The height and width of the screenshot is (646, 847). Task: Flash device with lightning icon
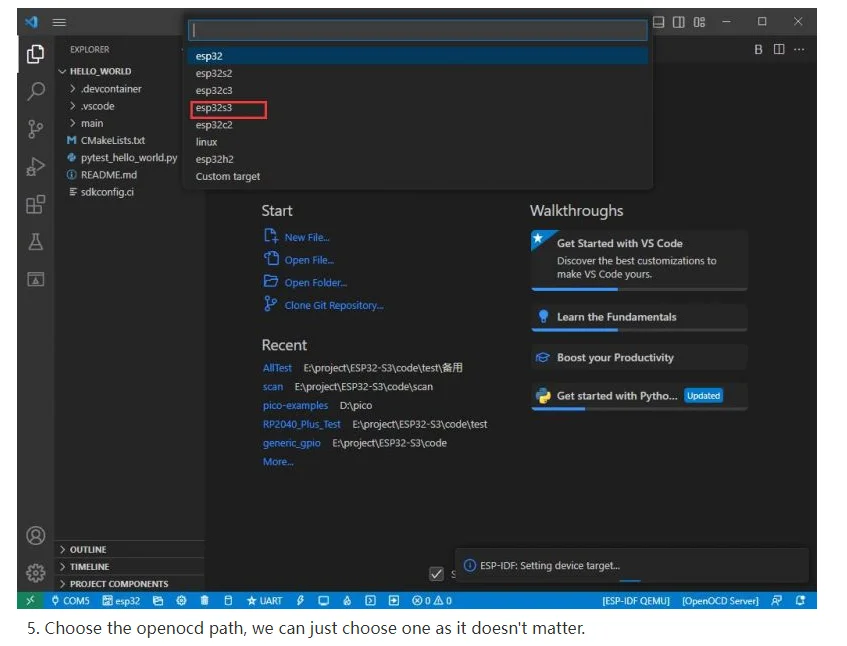pyautogui.click(x=300, y=601)
